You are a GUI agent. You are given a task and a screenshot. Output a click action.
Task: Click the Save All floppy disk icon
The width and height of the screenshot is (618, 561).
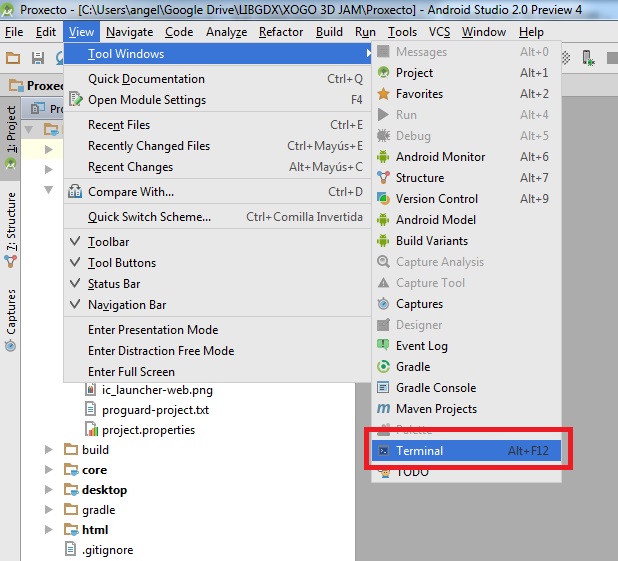[38, 58]
